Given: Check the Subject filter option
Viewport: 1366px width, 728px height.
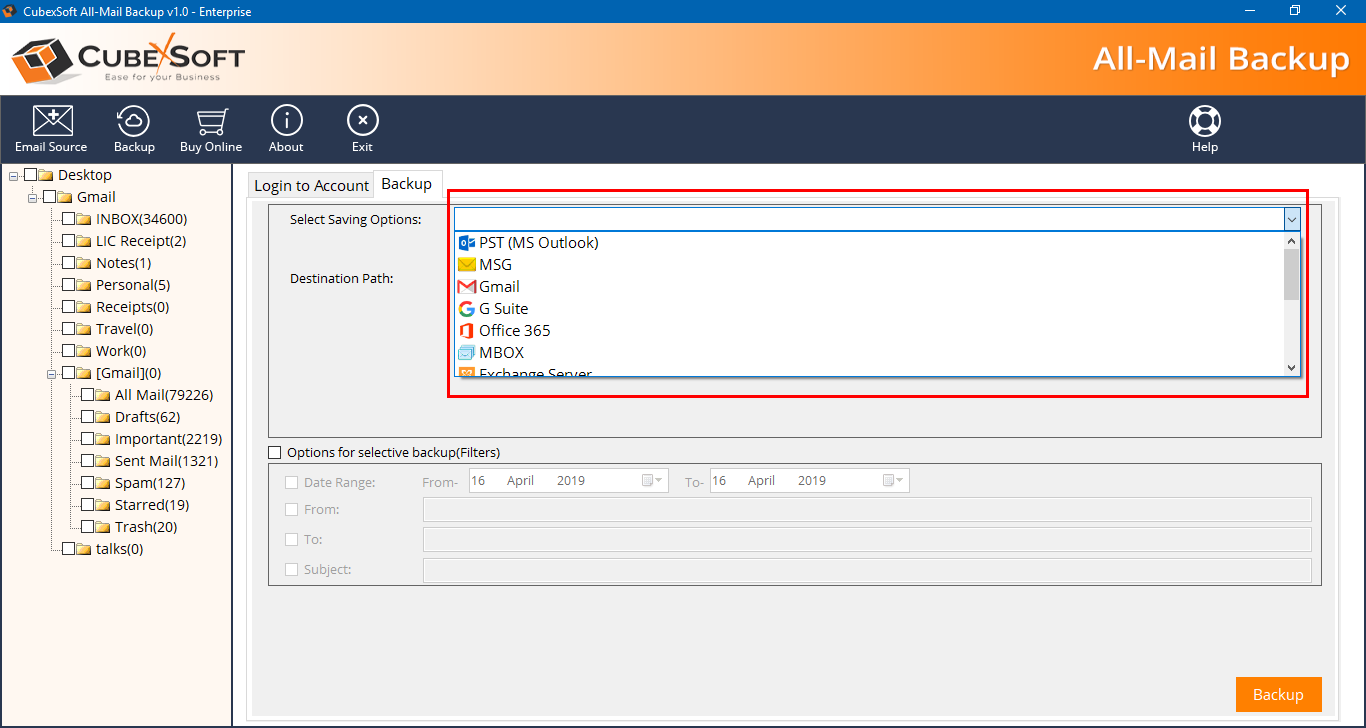Looking at the screenshot, I should (292, 570).
